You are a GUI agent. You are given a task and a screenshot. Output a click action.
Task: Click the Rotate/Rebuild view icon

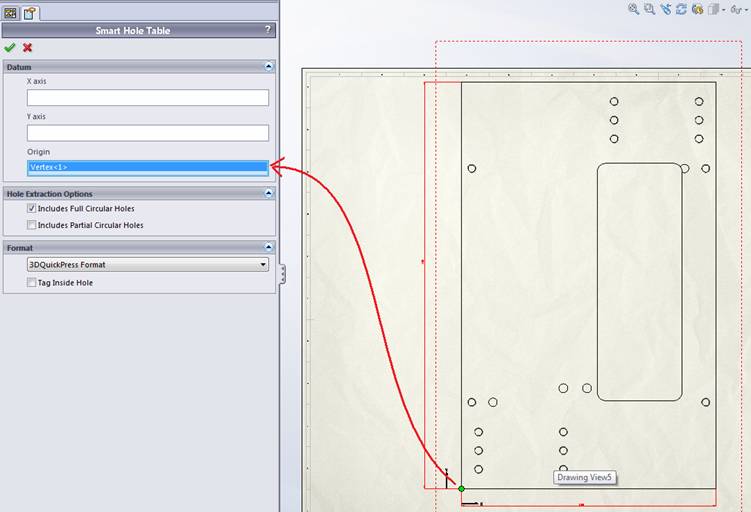click(682, 9)
